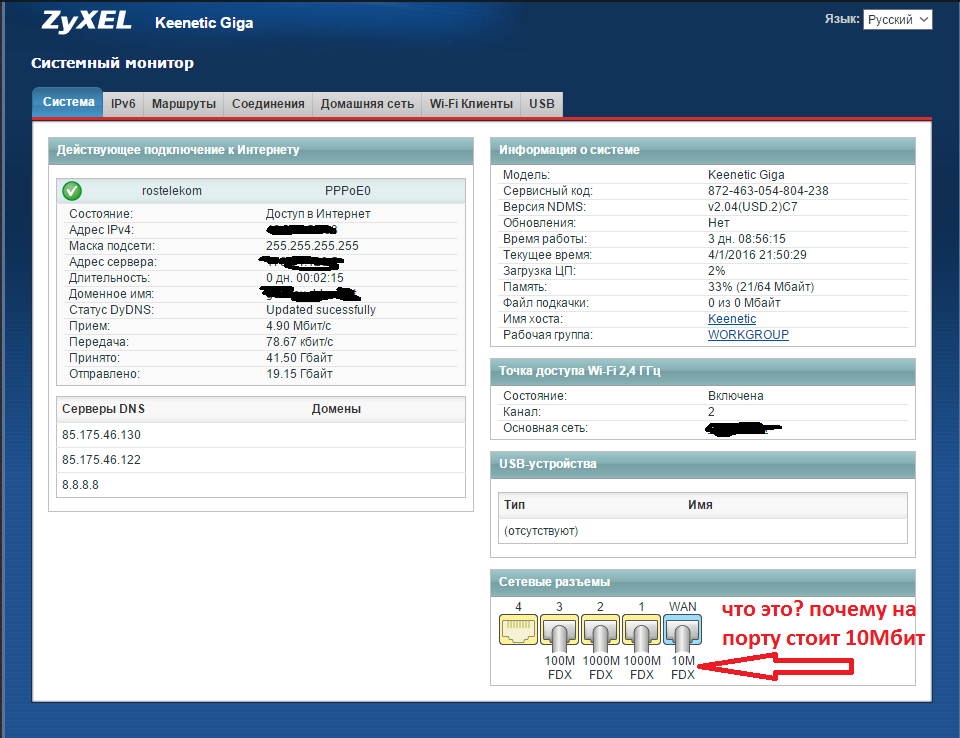Click NDMS version v2.04(USD.2)C7
The height and width of the screenshot is (738, 960).
click(752, 207)
